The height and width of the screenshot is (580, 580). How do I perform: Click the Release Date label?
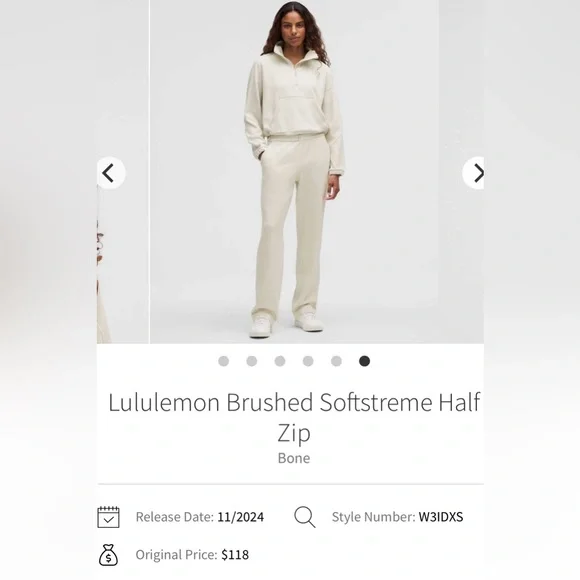point(175,517)
